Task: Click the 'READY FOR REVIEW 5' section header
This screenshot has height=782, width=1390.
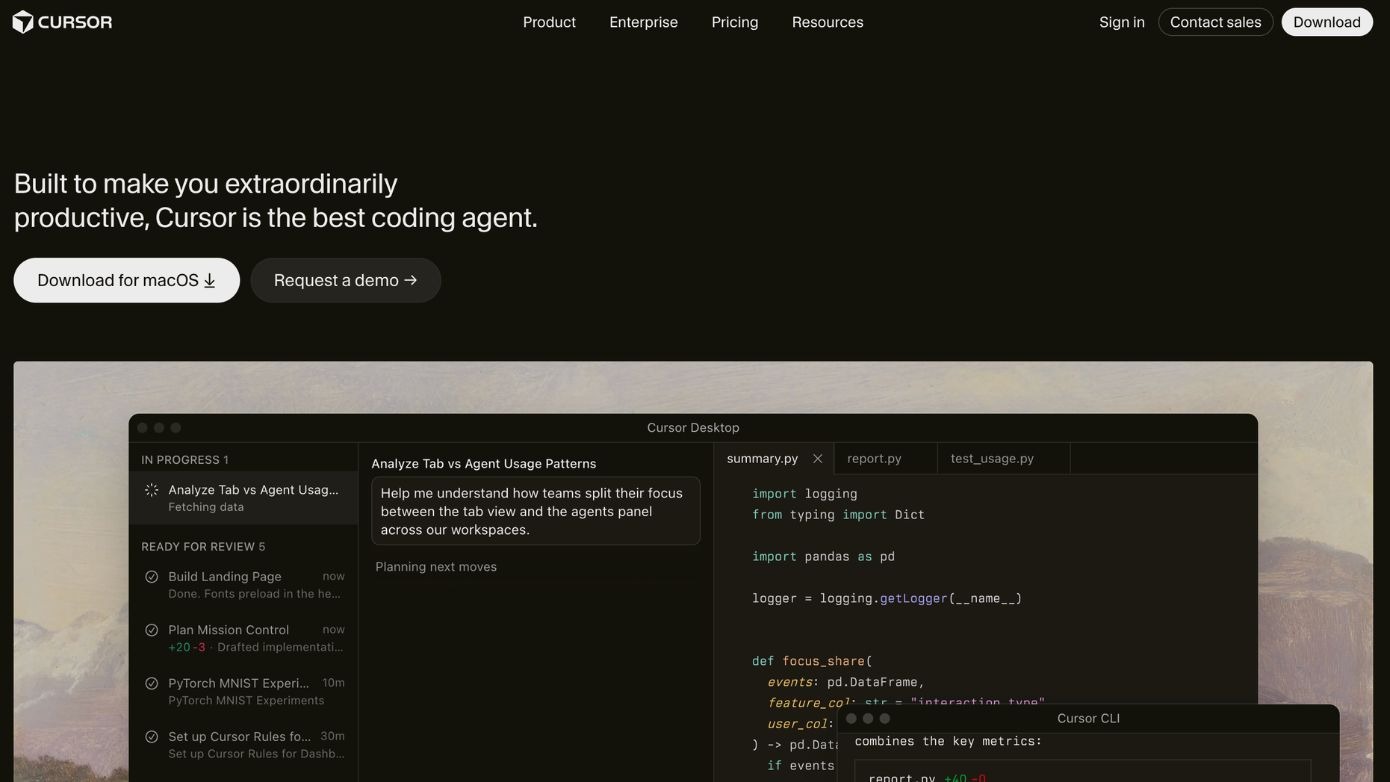Action: (203, 547)
